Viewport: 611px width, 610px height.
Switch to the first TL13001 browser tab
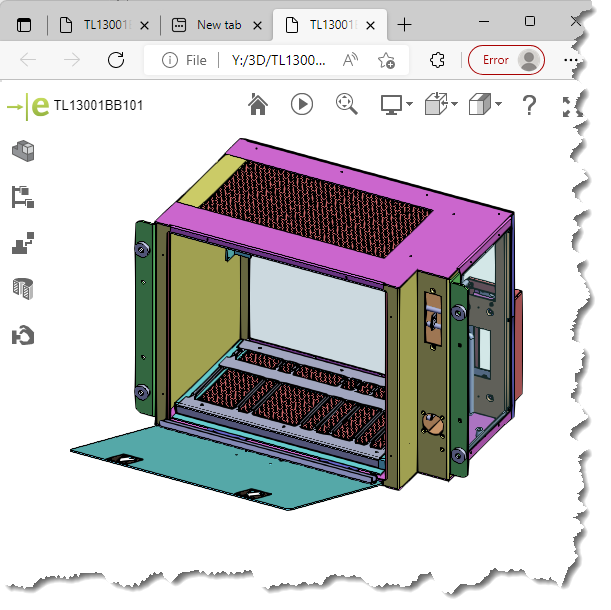pyautogui.click(x=98, y=25)
